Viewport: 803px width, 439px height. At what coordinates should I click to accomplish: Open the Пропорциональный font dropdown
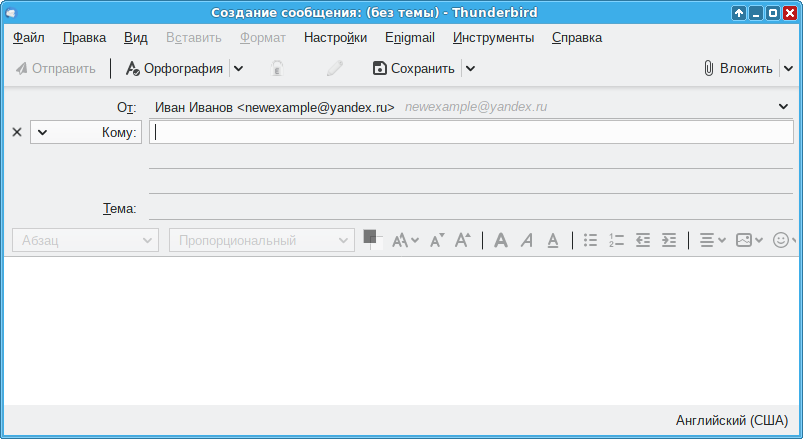pos(262,240)
